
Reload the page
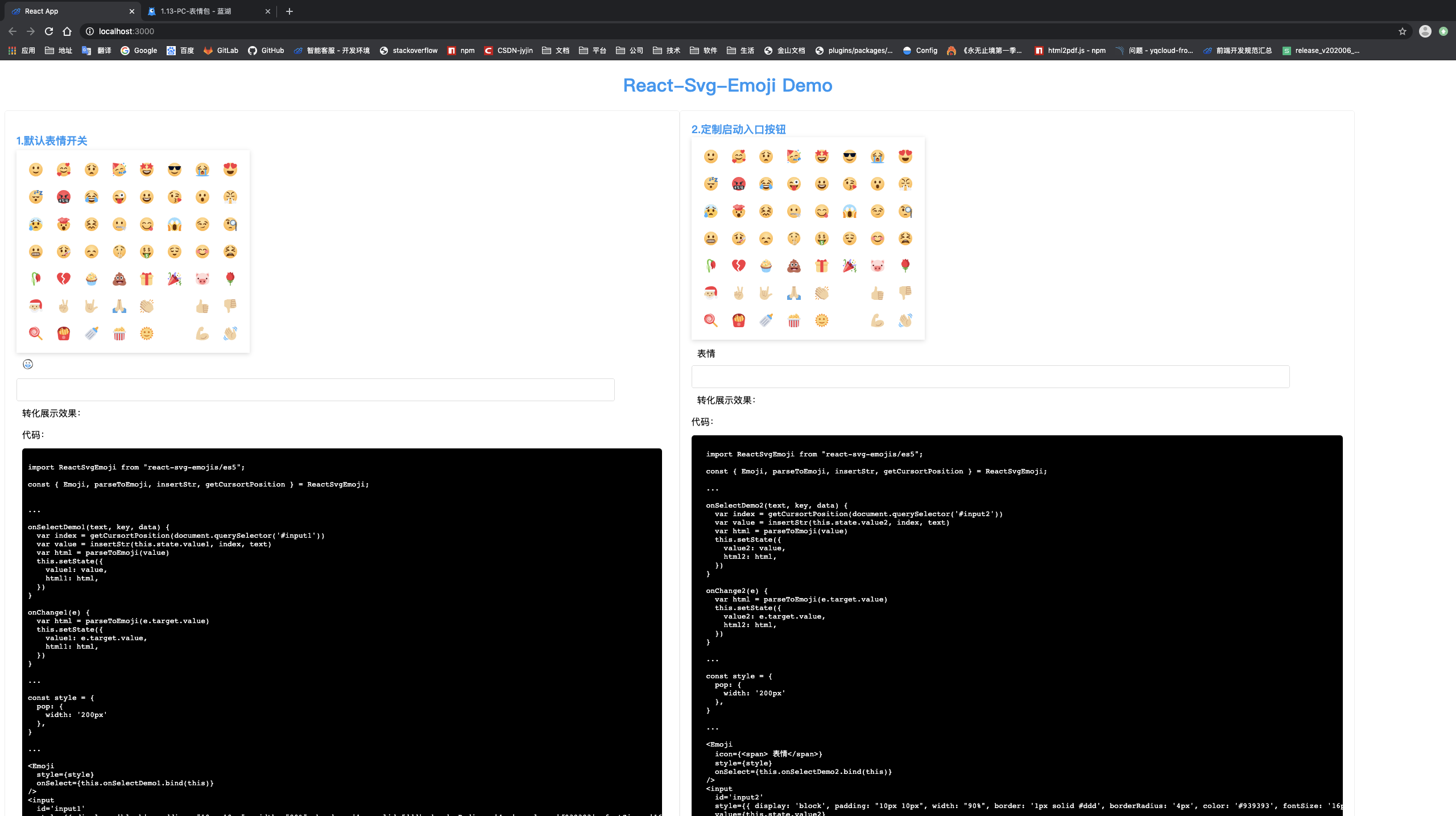(49, 31)
